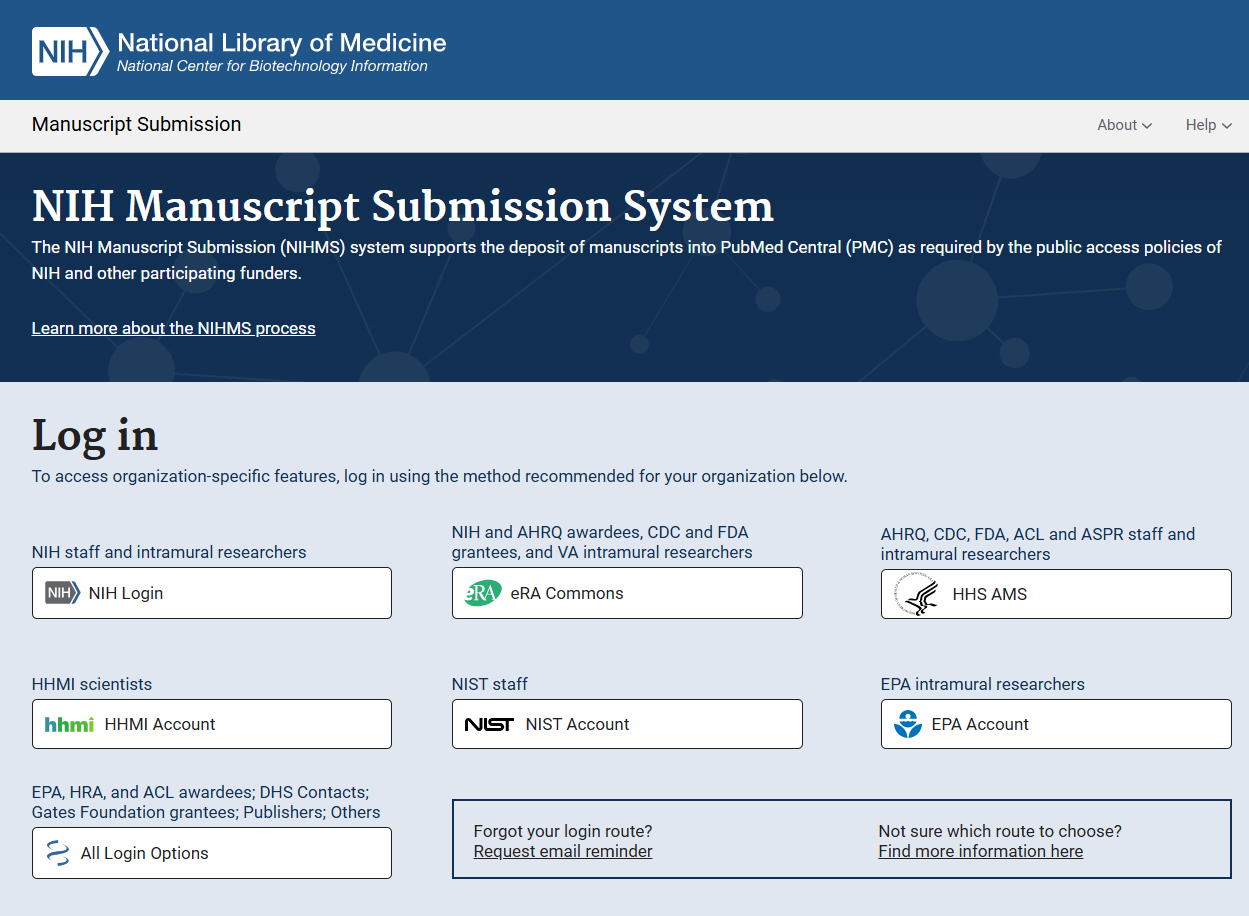Screen dimensions: 1249x916
Task: Select NIST Account login
Action: pyautogui.click(x=627, y=724)
